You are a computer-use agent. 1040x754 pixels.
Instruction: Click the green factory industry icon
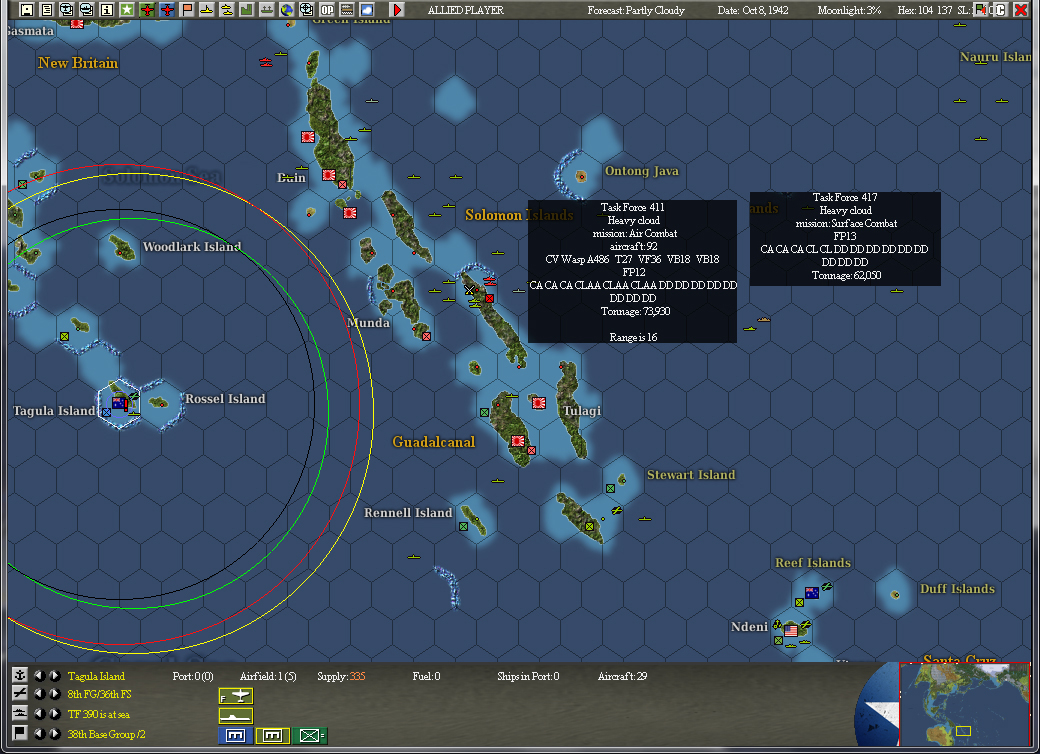pos(247,10)
